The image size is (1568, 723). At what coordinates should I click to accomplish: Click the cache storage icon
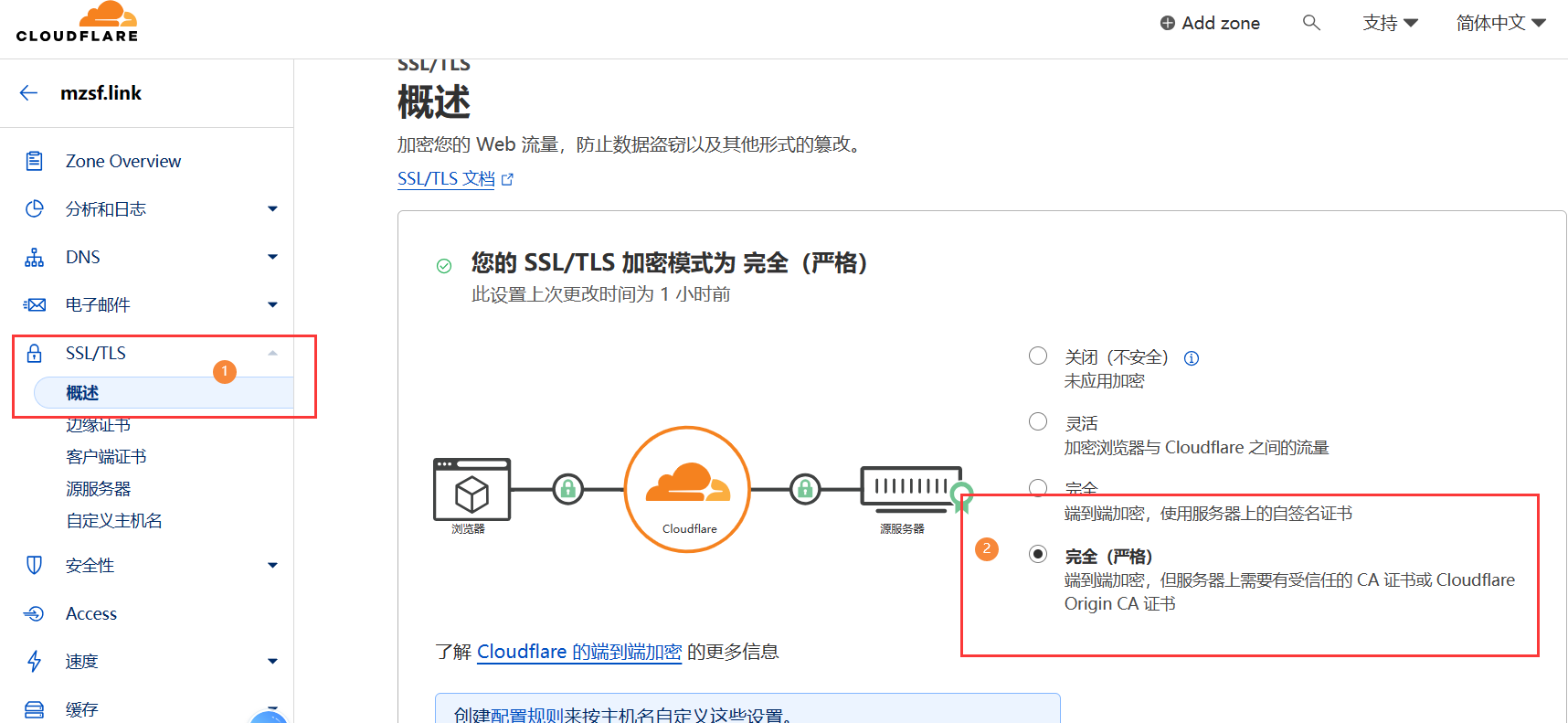pos(35,709)
